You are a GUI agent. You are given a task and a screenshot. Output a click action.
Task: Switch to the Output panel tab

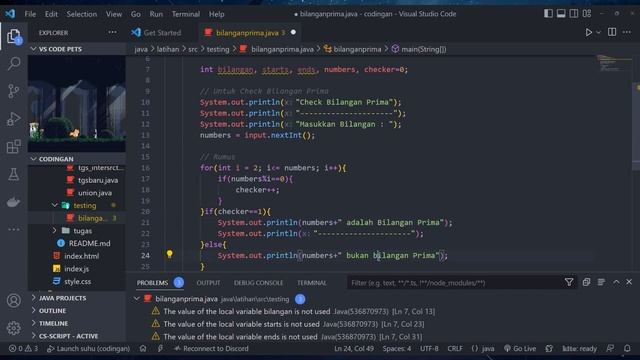click(208, 282)
